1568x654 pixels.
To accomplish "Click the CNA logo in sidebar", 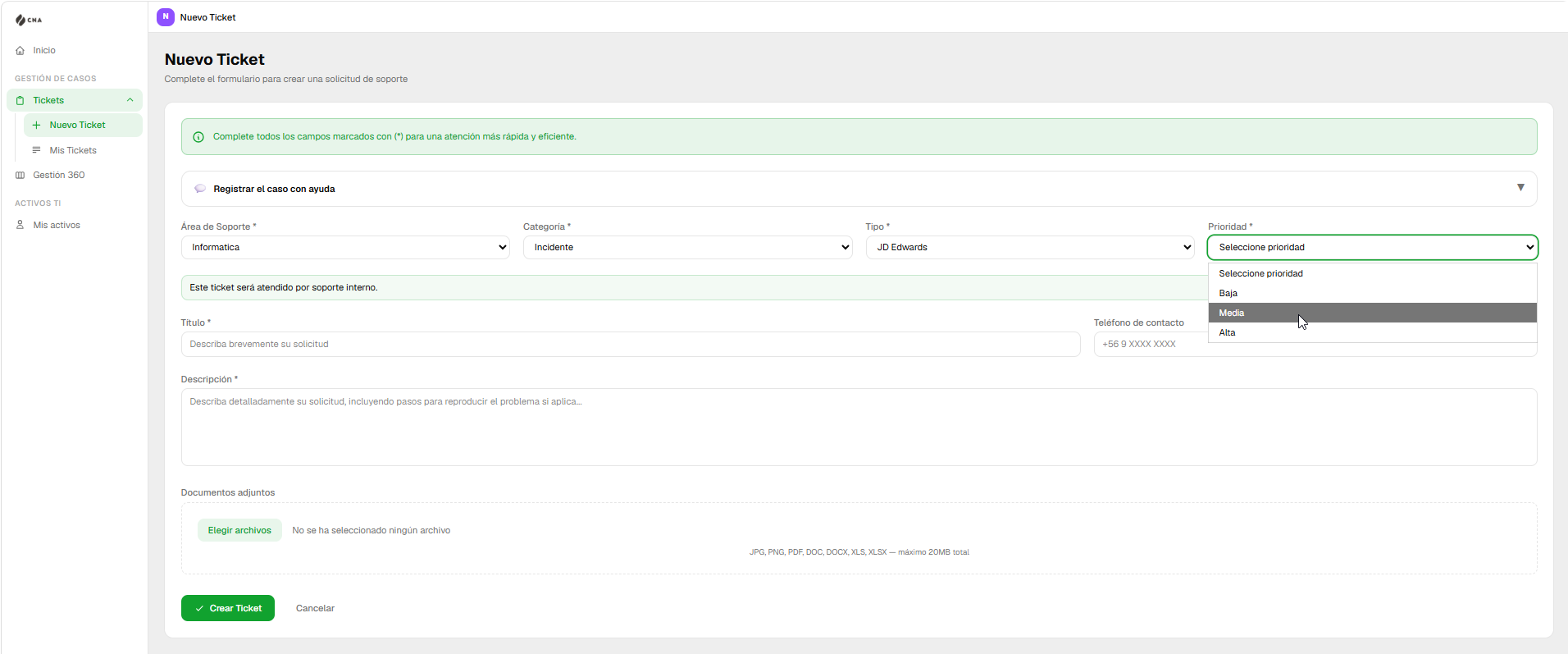I will [x=29, y=20].
